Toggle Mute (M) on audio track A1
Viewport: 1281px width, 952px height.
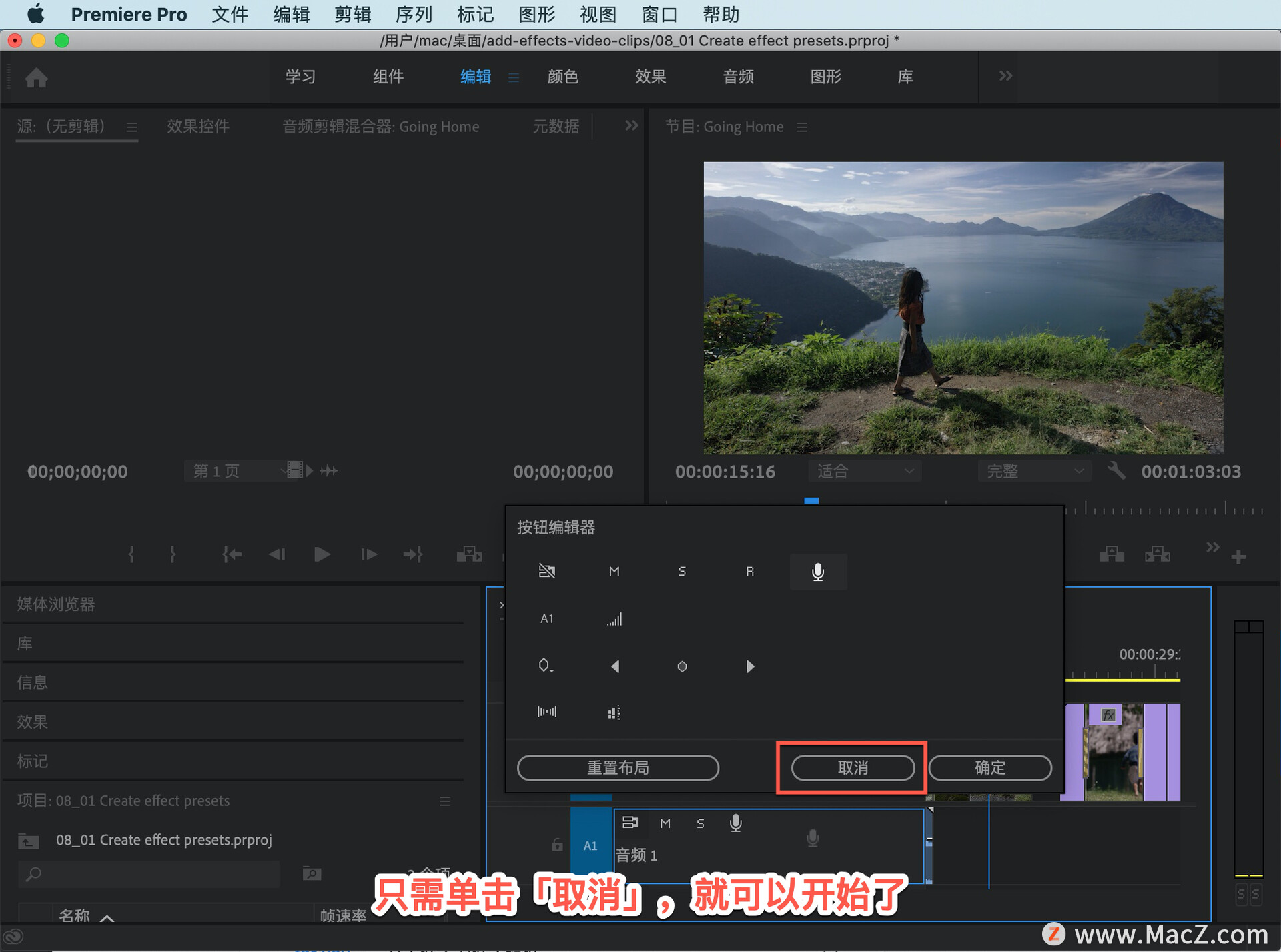pos(665,823)
